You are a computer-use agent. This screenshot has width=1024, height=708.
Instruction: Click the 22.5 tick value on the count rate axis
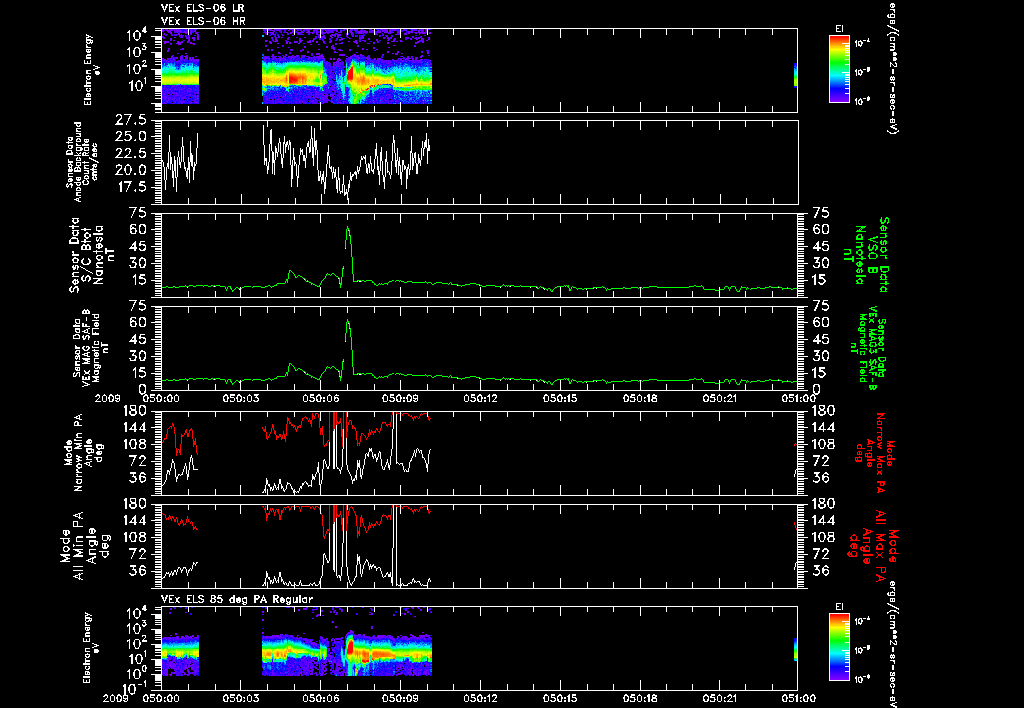click(131, 153)
